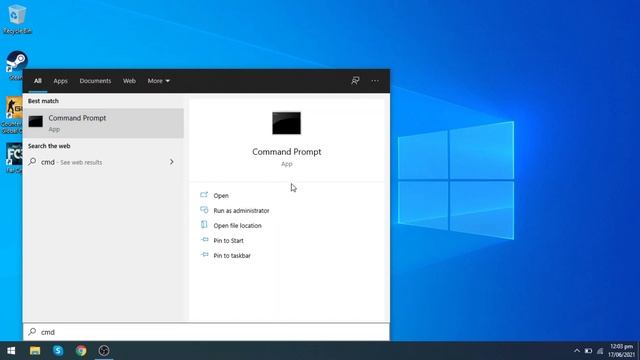The height and width of the screenshot is (360, 640).
Task: Click the Command Prompt icon in results list
Action: [x=36, y=122]
